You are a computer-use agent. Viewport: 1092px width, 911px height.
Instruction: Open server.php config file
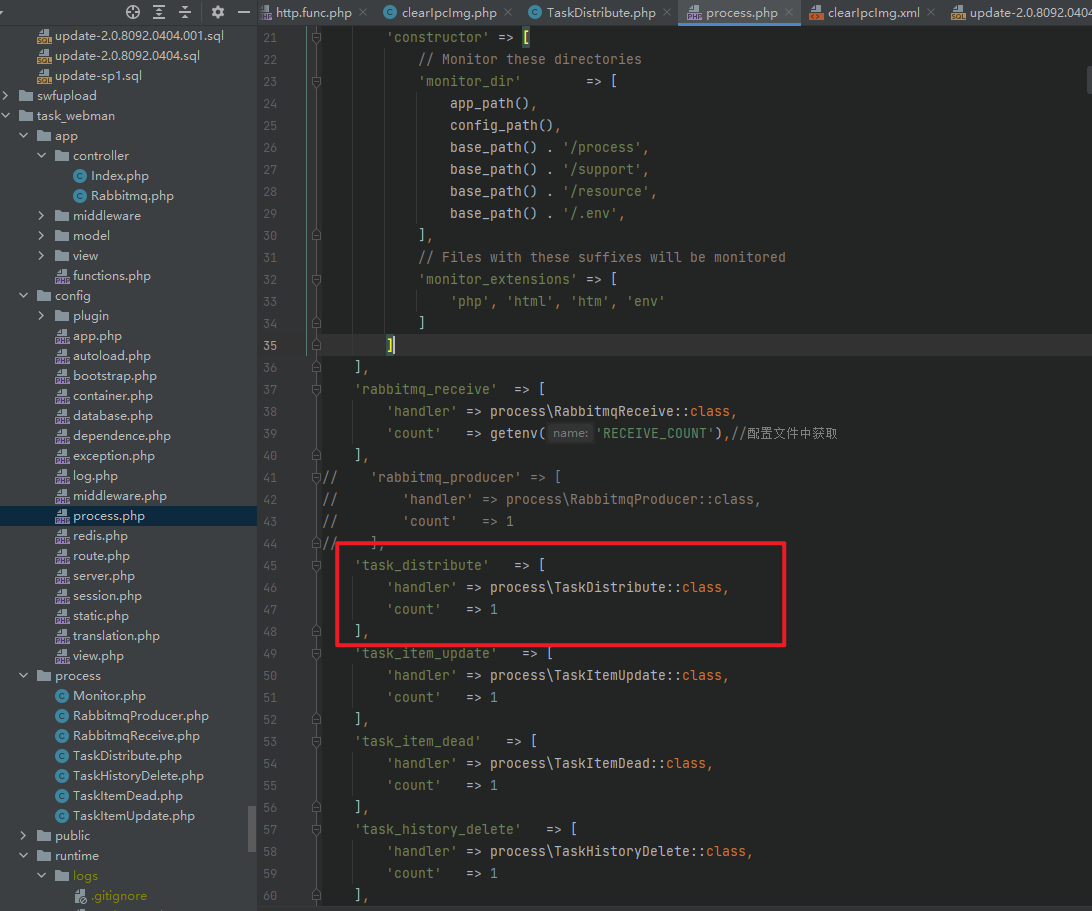[x=104, y=576]
